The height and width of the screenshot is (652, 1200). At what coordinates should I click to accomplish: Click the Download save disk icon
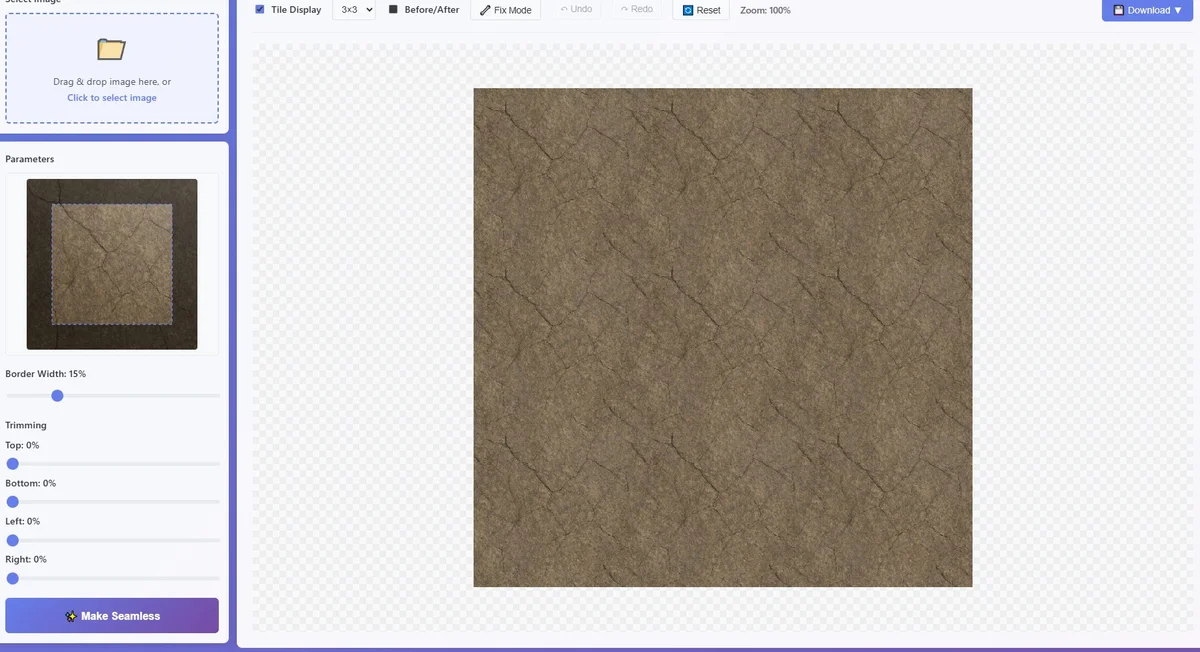pyautogui.click(x=1116, y=10)
